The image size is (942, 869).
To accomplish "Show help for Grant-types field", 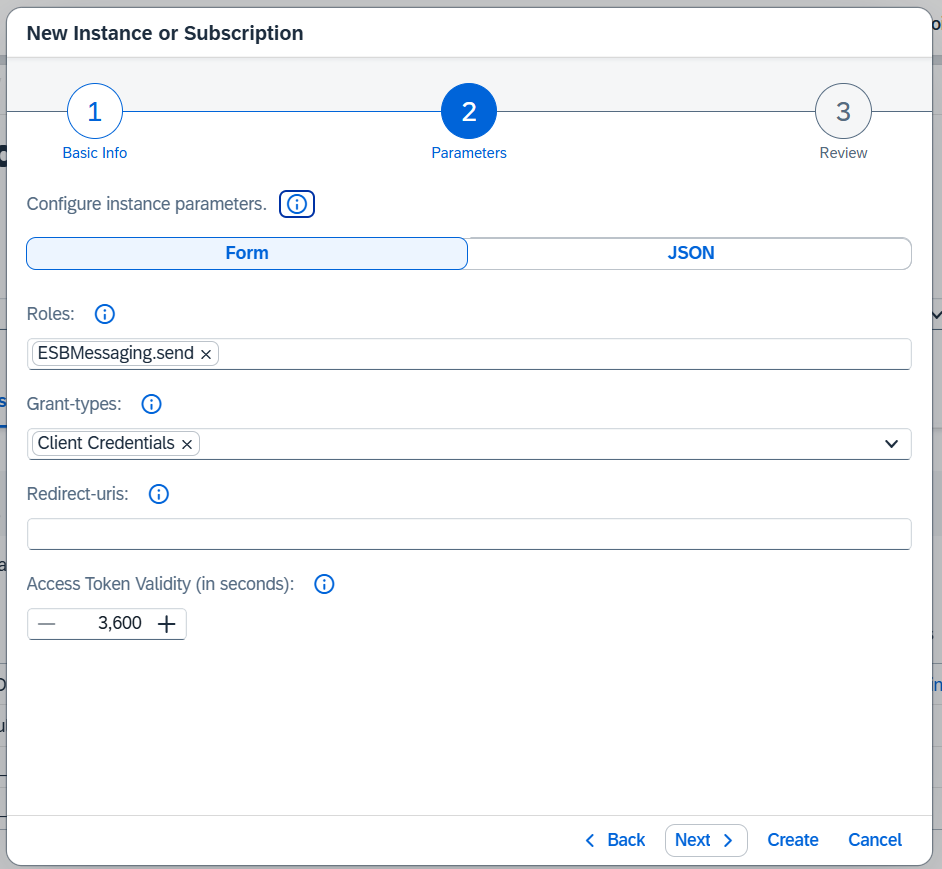I will 151,404.
